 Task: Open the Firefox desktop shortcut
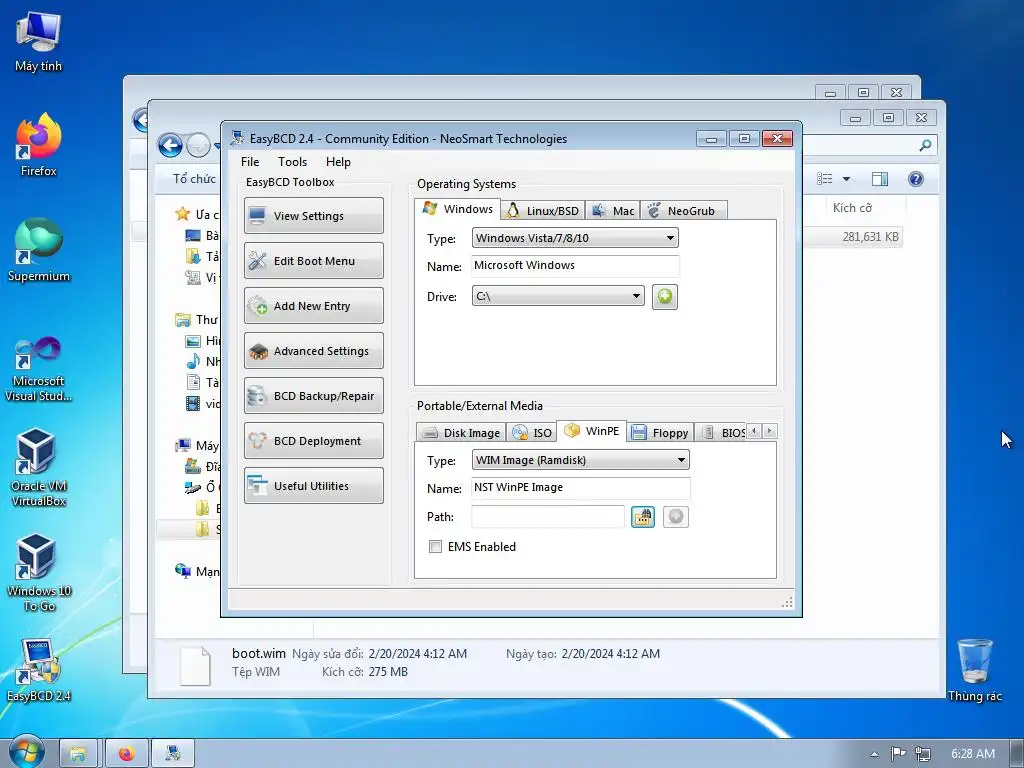pyautogui.click(x=38, y=145)
